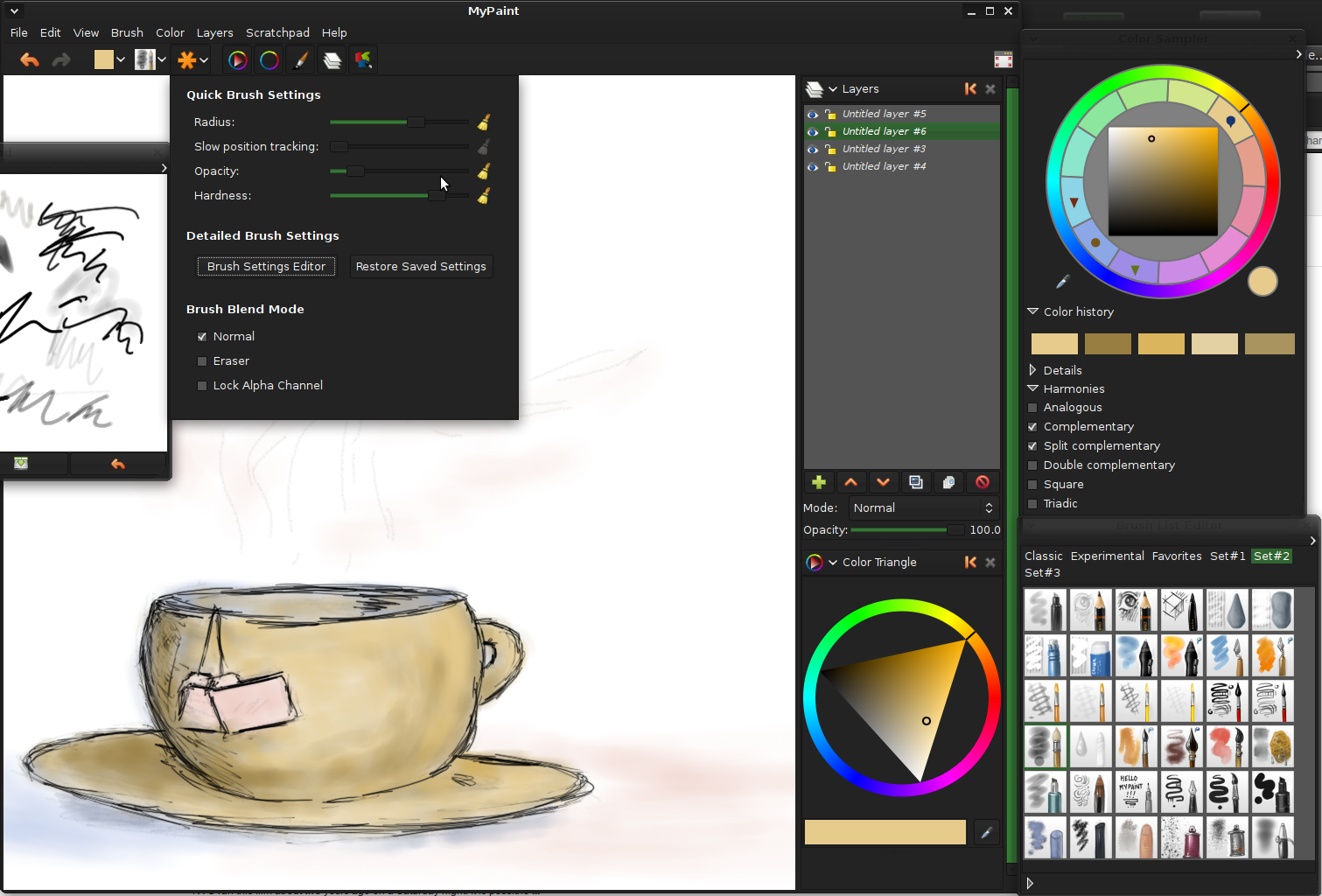Click the Slow position tracking slider
Viewport: 1322px width, 896px height.
(399, 146)
